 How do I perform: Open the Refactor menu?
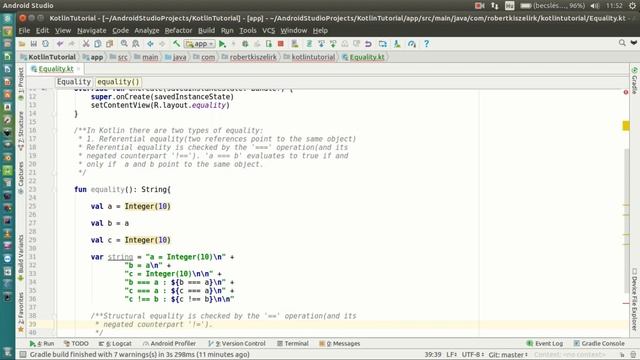[178, 31]
